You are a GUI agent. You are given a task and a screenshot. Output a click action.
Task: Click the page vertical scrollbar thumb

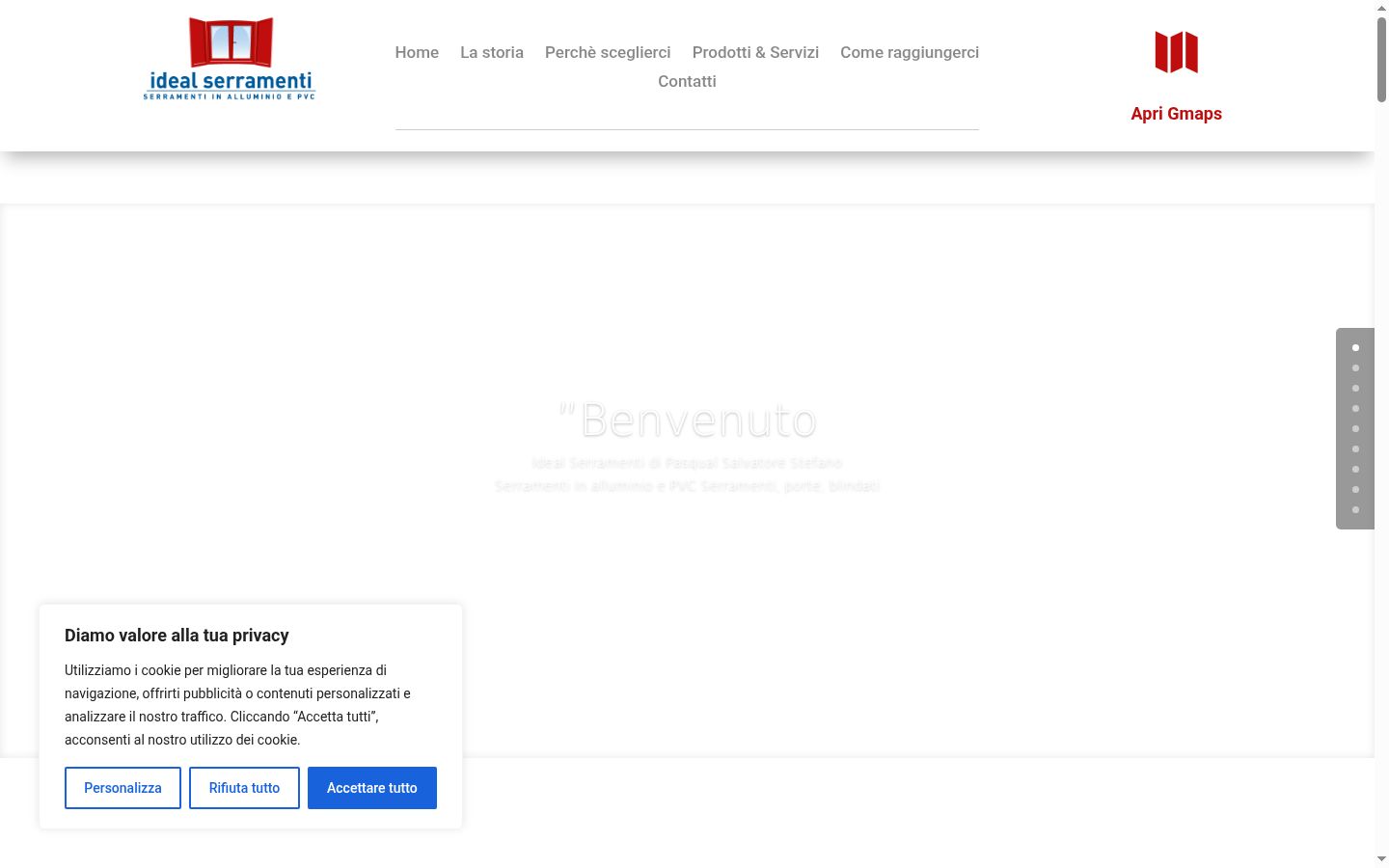point(1381,59)
